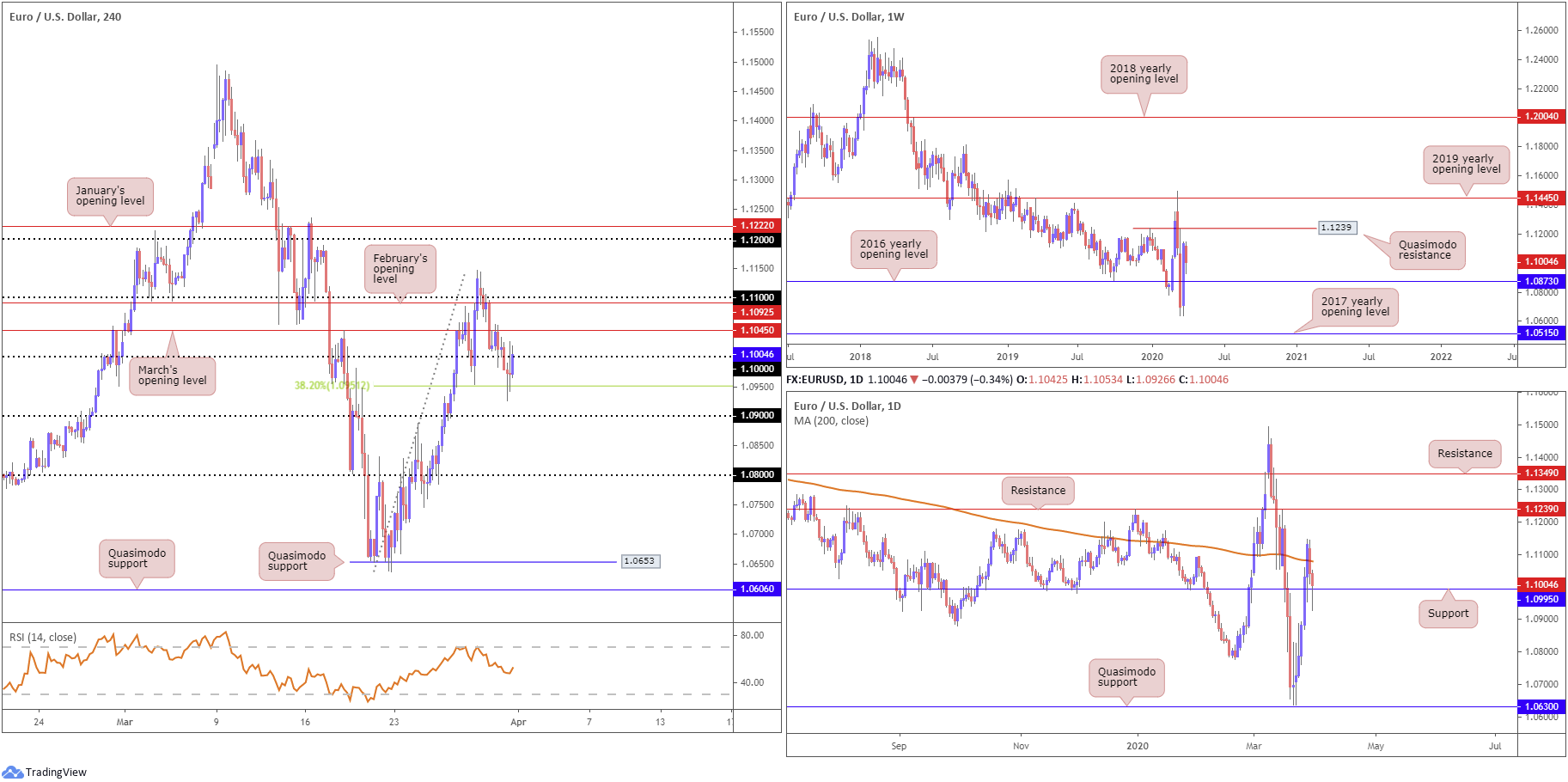Select the February's opening level callout
The height and width of the screenshot is (782, 1568).
coord(400,269)
